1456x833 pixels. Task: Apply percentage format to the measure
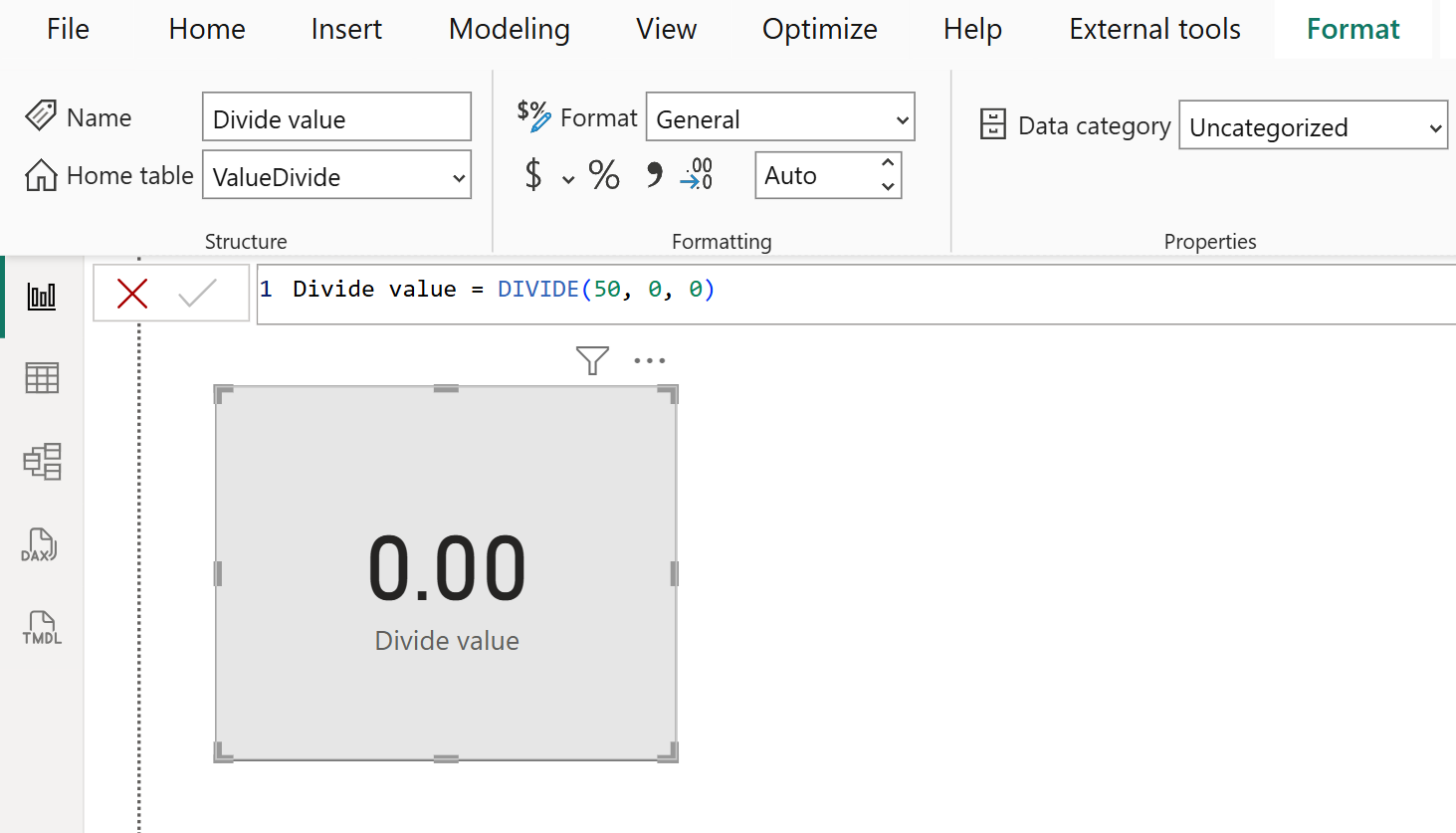coord(603,174)
